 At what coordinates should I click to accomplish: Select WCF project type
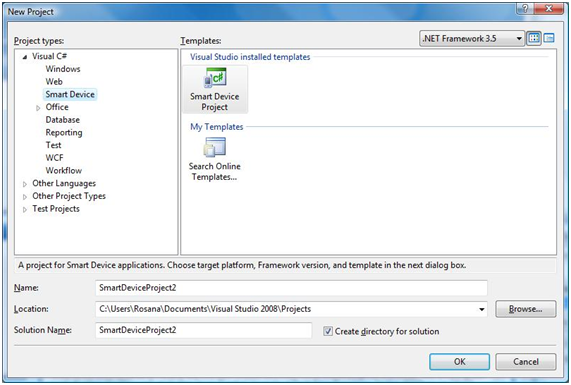(x=54, y=158)
